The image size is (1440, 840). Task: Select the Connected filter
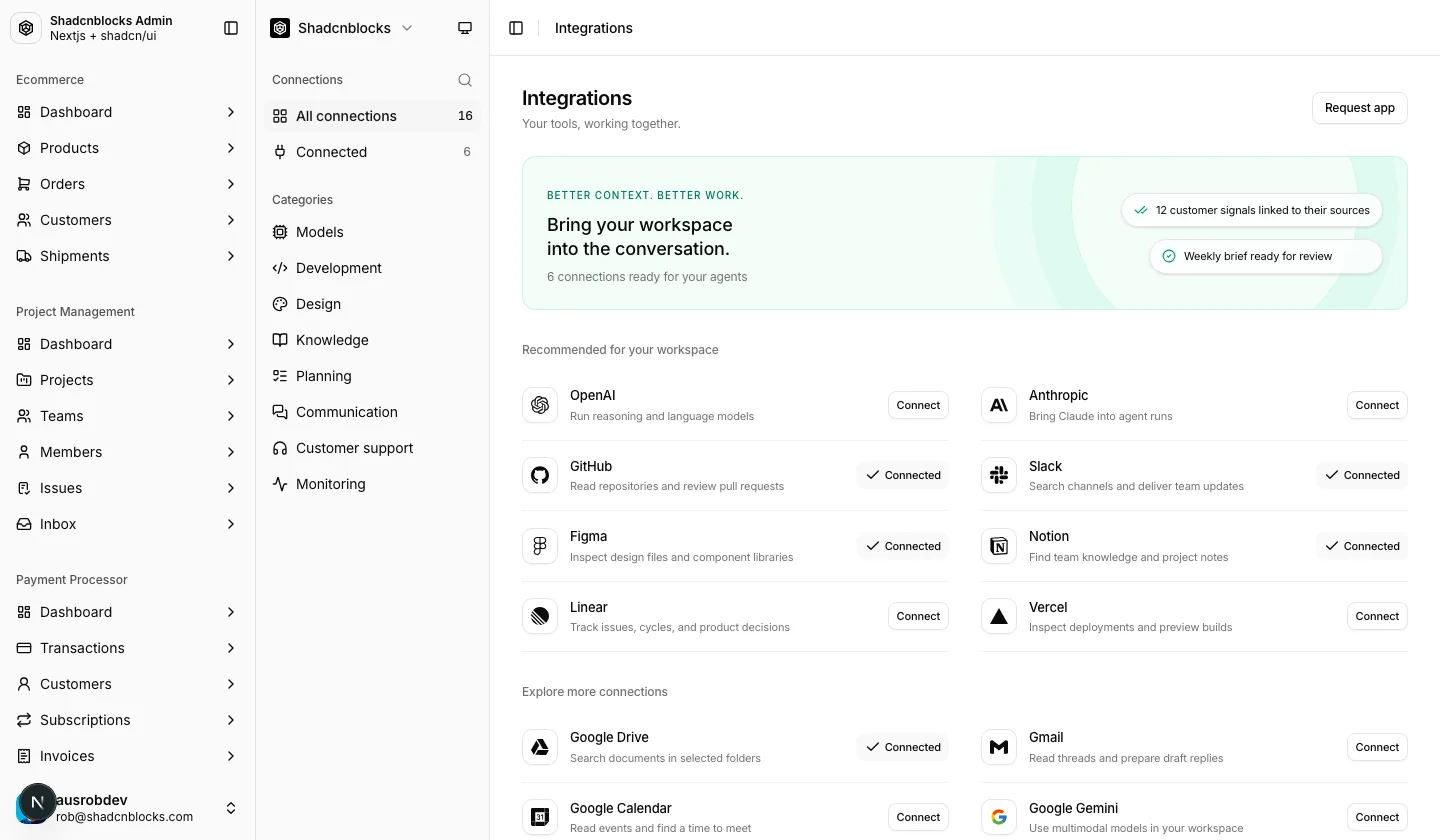pos(373,152)
